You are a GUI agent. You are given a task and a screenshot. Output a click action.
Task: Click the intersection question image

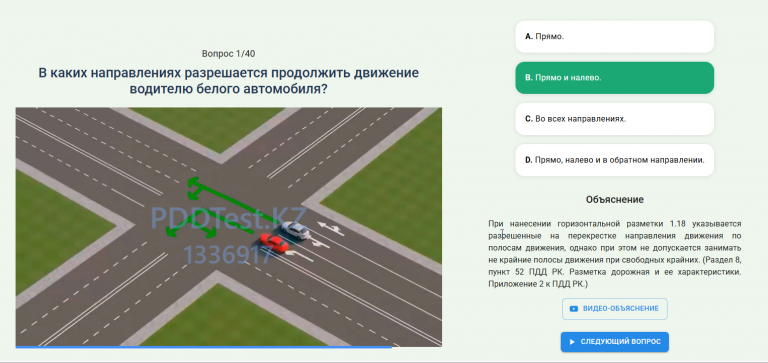[x=229, y=227]
